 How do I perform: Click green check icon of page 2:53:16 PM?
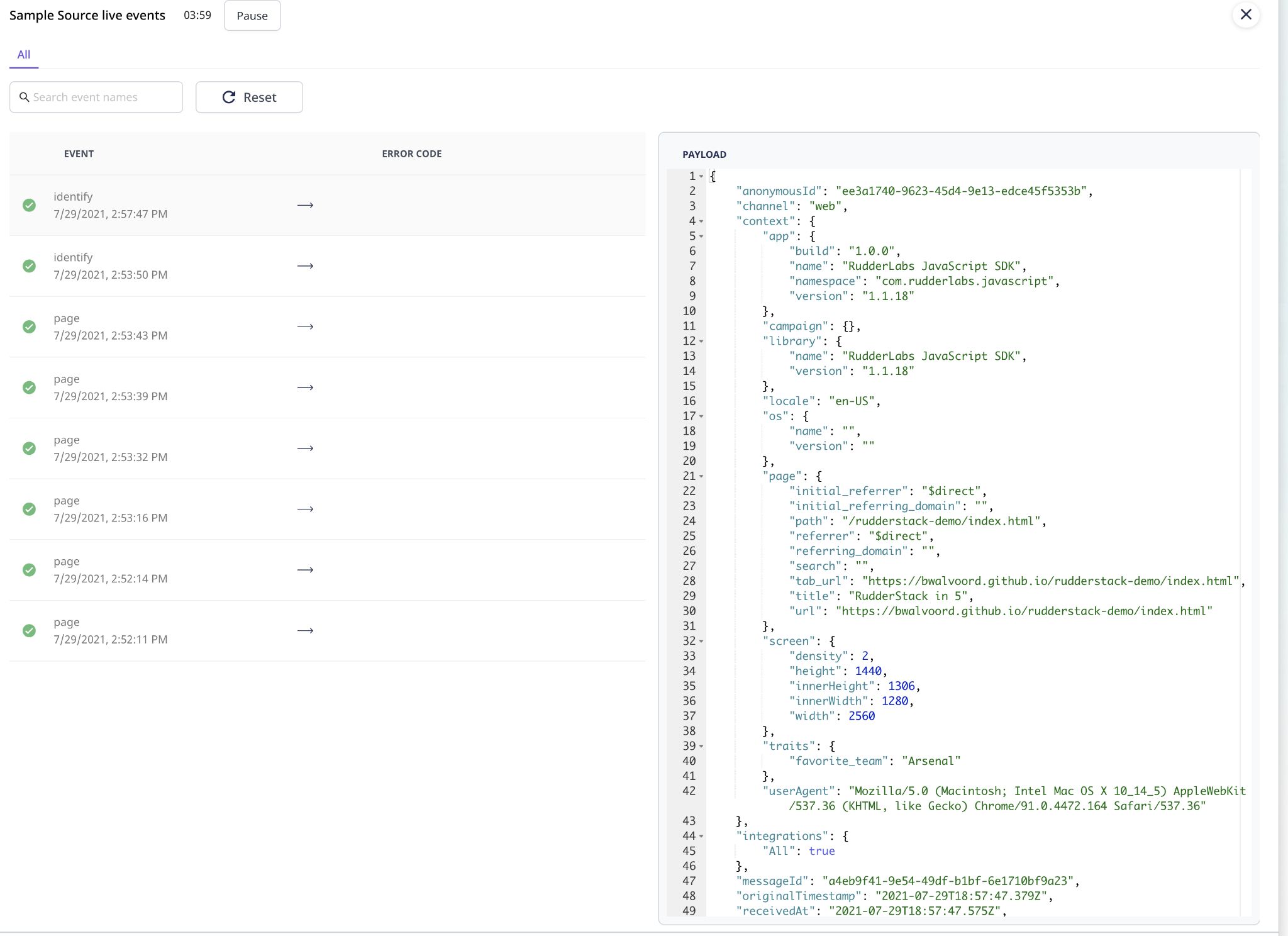(x=29, y=509)
